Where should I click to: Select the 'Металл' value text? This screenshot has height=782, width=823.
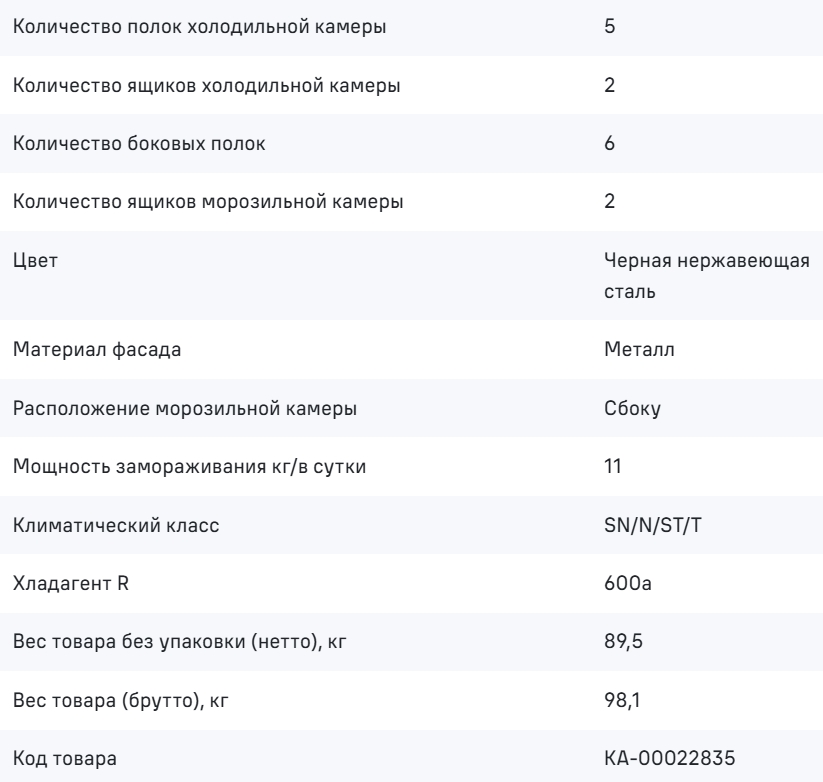[639, 350]
